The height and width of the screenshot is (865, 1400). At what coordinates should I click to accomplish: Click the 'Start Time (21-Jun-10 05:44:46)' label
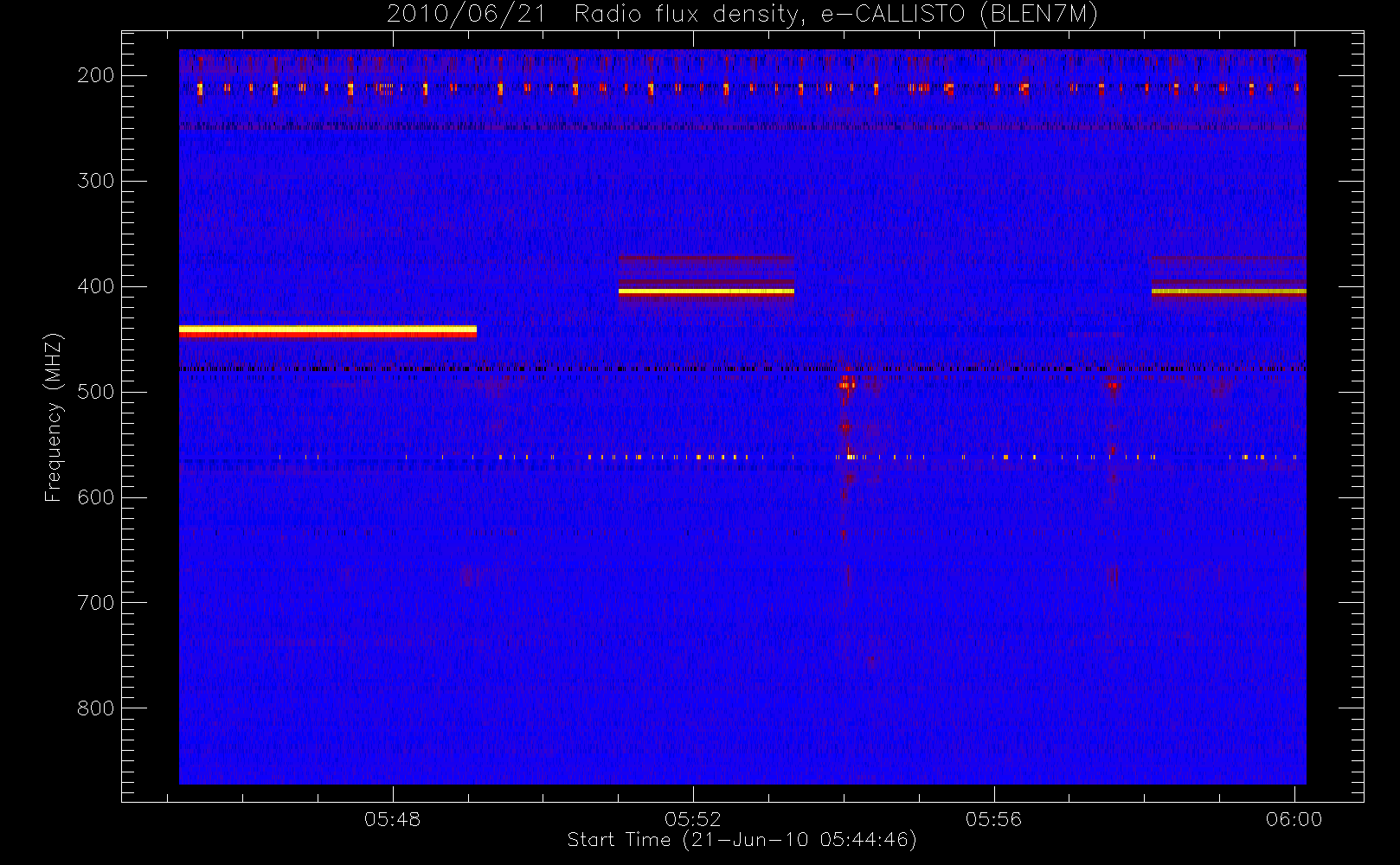coord(742,840)
